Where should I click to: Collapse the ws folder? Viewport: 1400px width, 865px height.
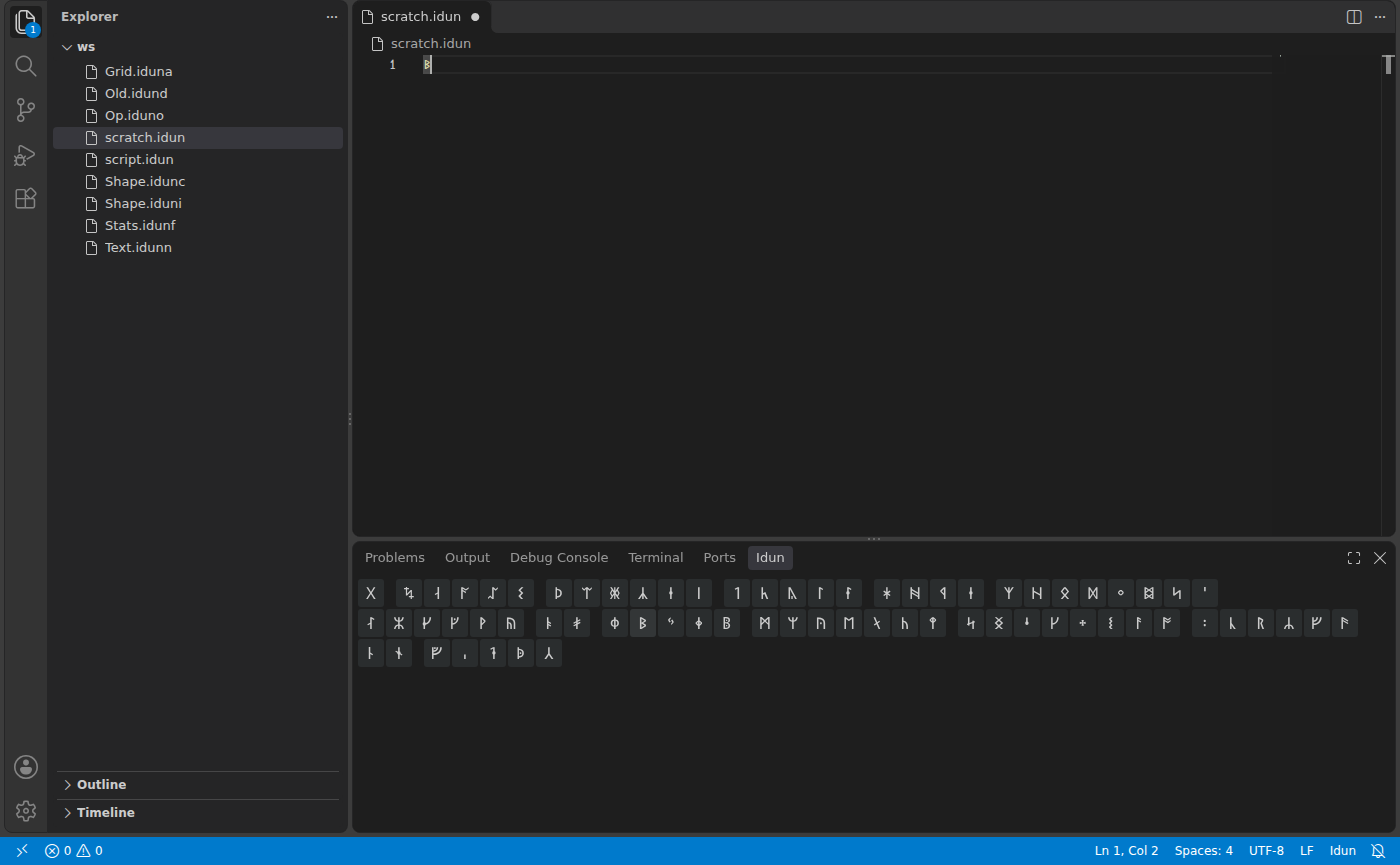[198, 47]
